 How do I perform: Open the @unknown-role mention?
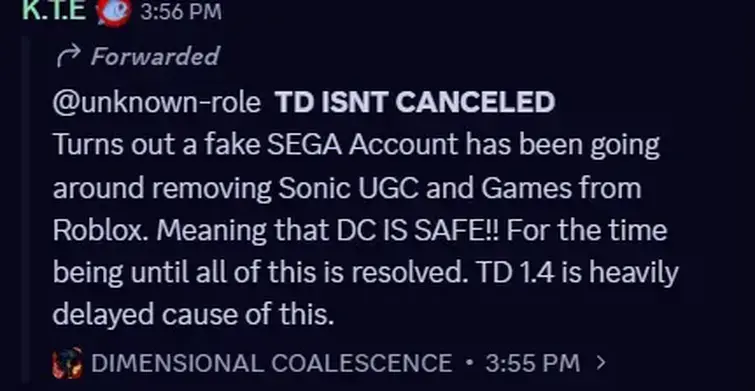(x=156, y=102)
